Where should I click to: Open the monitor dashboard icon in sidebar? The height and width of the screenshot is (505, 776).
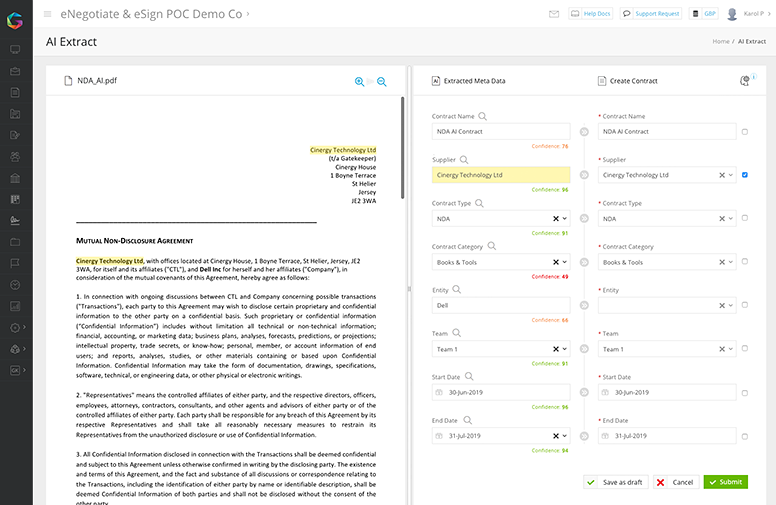tap(15, 50)
